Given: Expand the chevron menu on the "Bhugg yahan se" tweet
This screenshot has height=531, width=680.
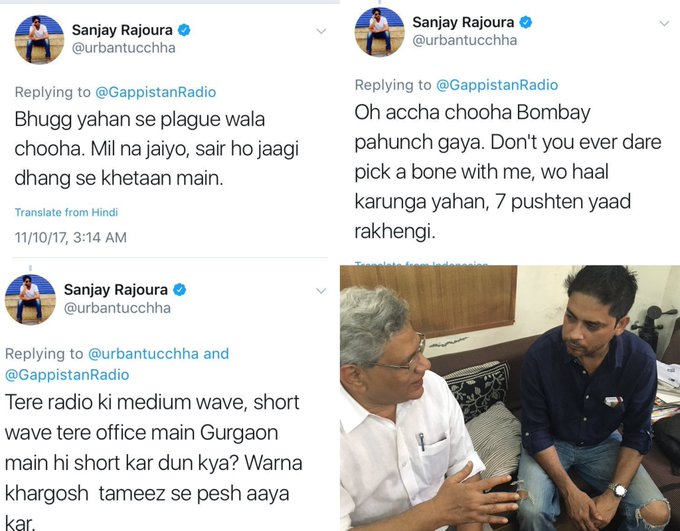Looking at the screenshot, I should (x=321, y=31).
